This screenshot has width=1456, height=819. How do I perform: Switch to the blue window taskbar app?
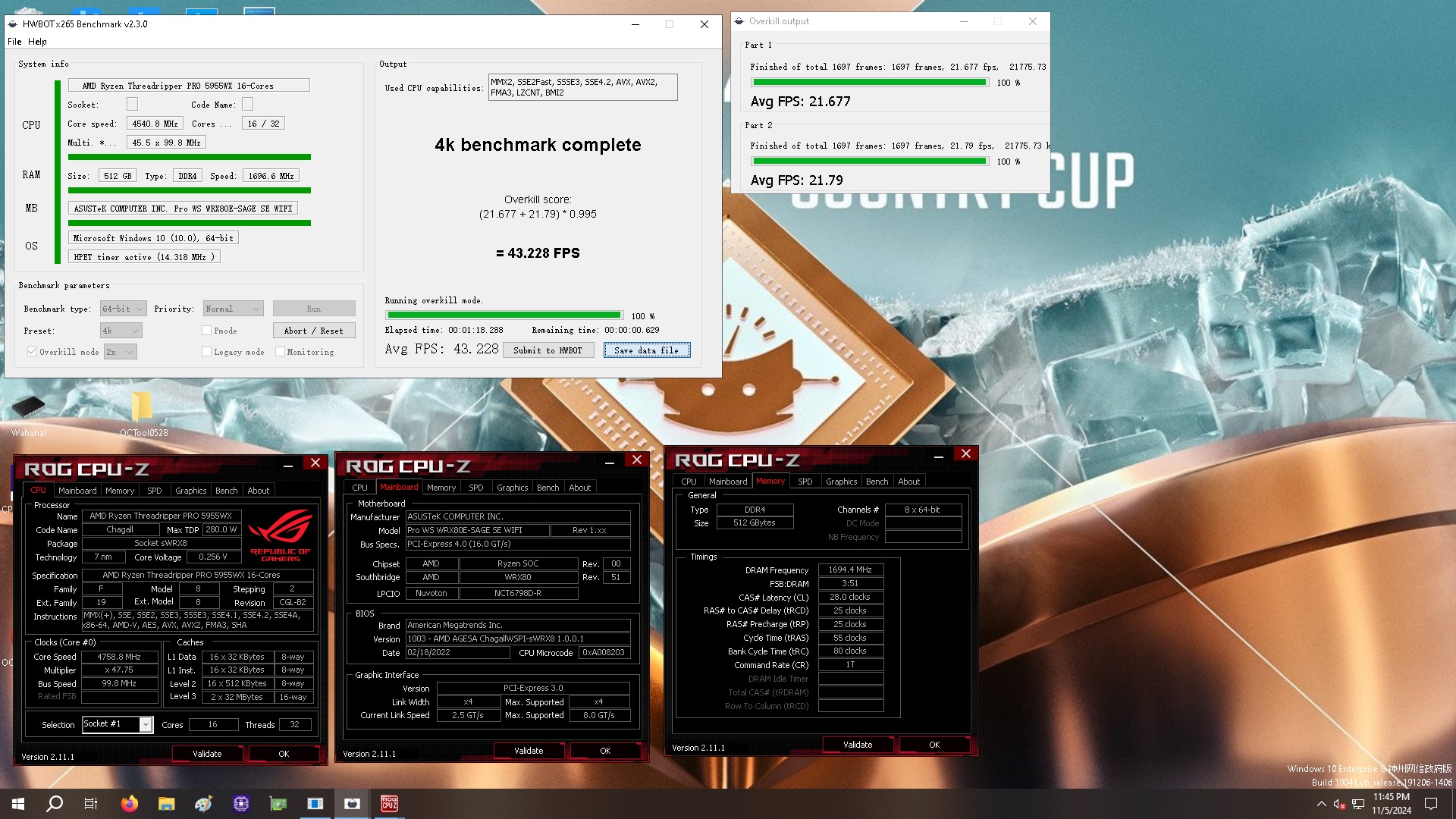click(x=315, y=804)
